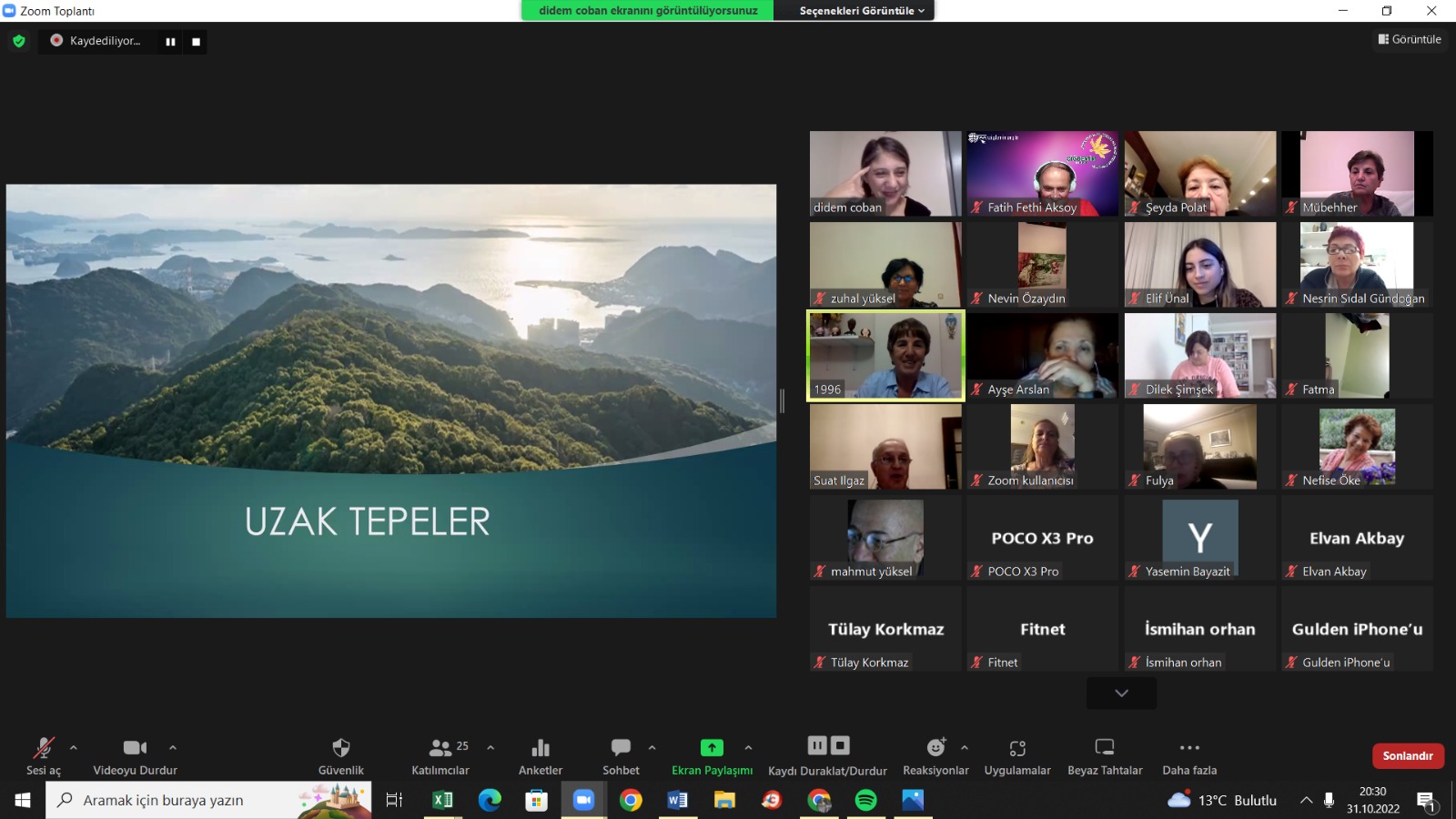Select Yasemin Bayazit avatar tile
The width and height of the screenshot is (1456, 819).
click(x=1200, y=537)
